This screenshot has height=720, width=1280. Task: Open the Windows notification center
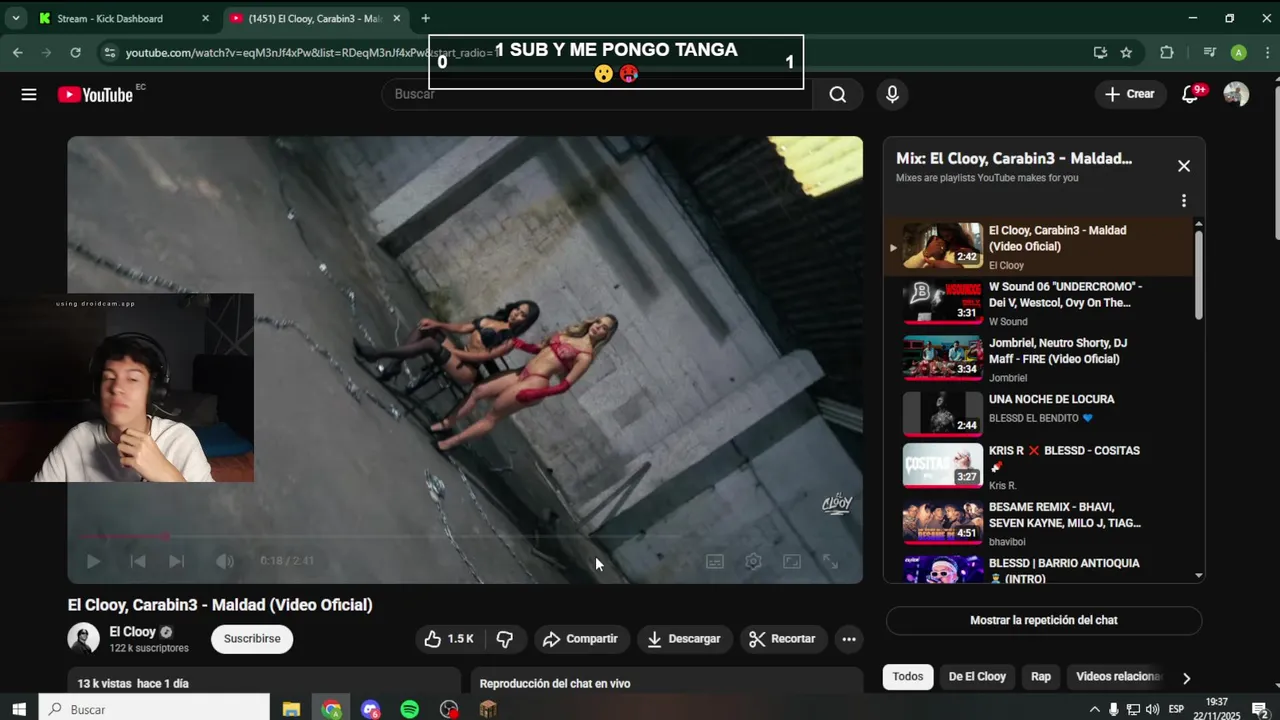click(1260, 709)
